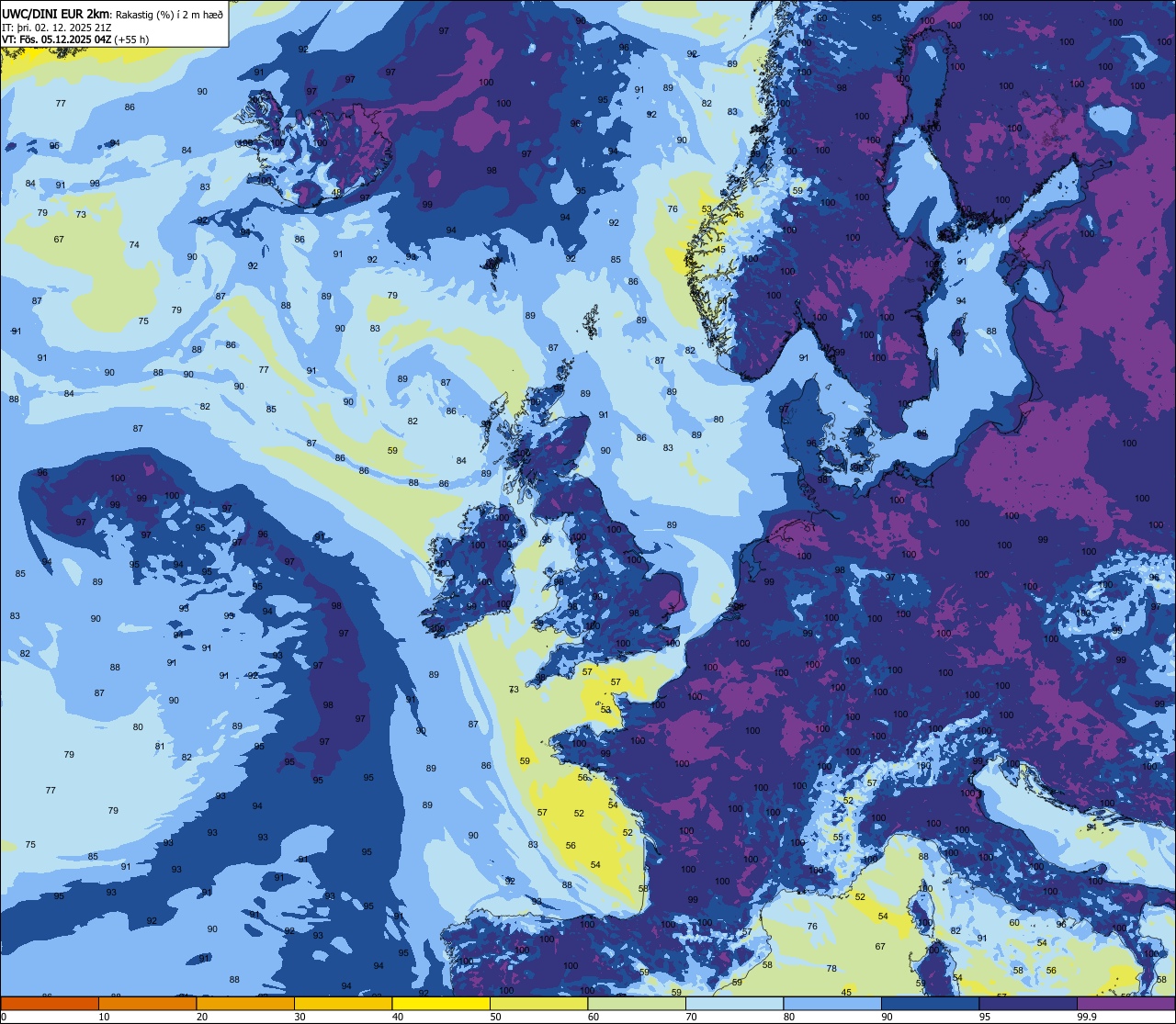Image resolution: width=1176 pixels, height=1024 pixels.
Task: Pick the legend swatch between 90 and 95
Action: [x=931, y=1003]
